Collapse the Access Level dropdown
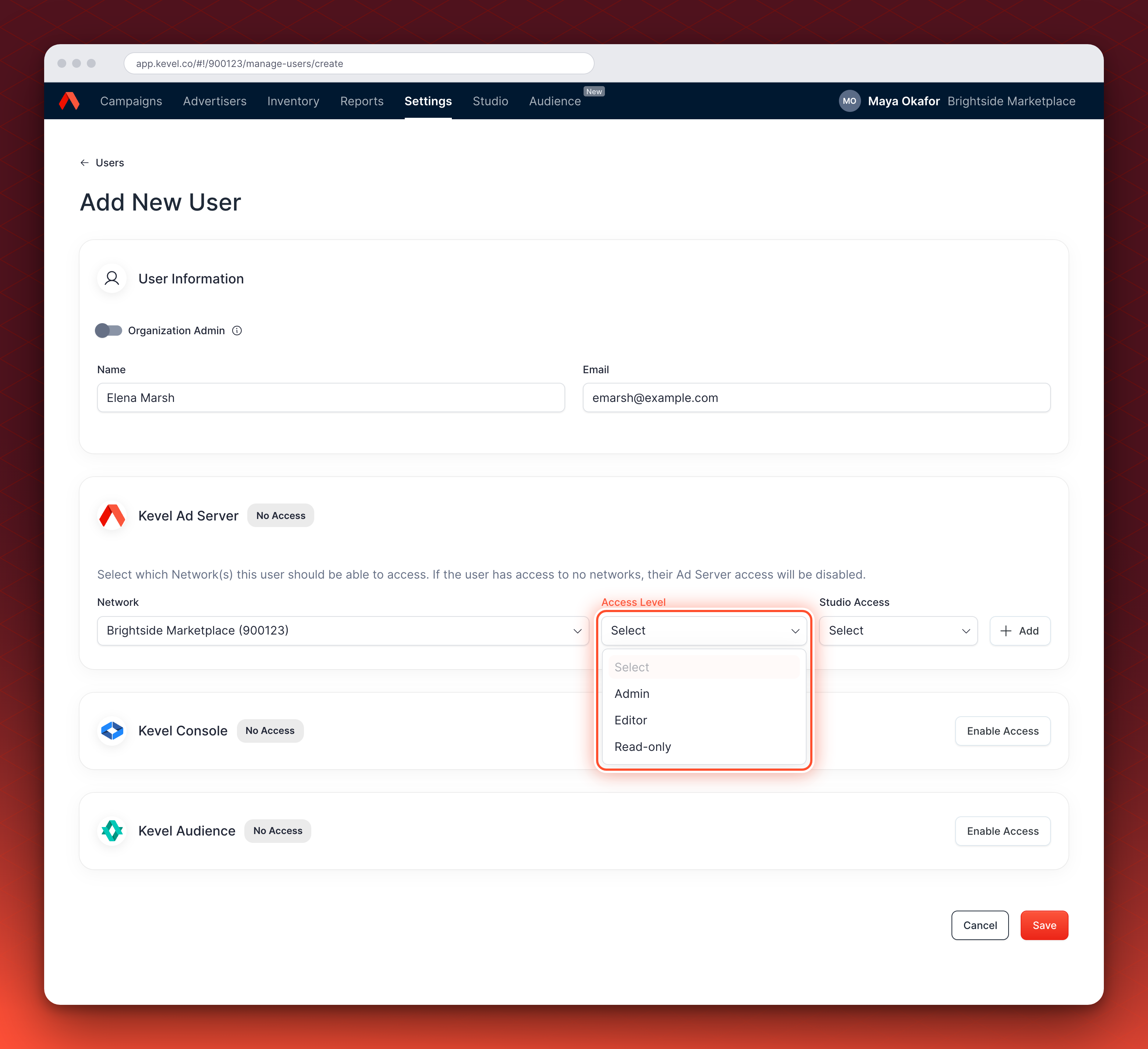 point(704,631)
